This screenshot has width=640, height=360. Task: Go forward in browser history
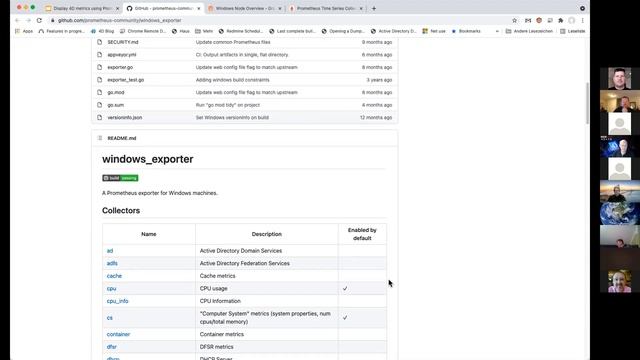(28, 20)
